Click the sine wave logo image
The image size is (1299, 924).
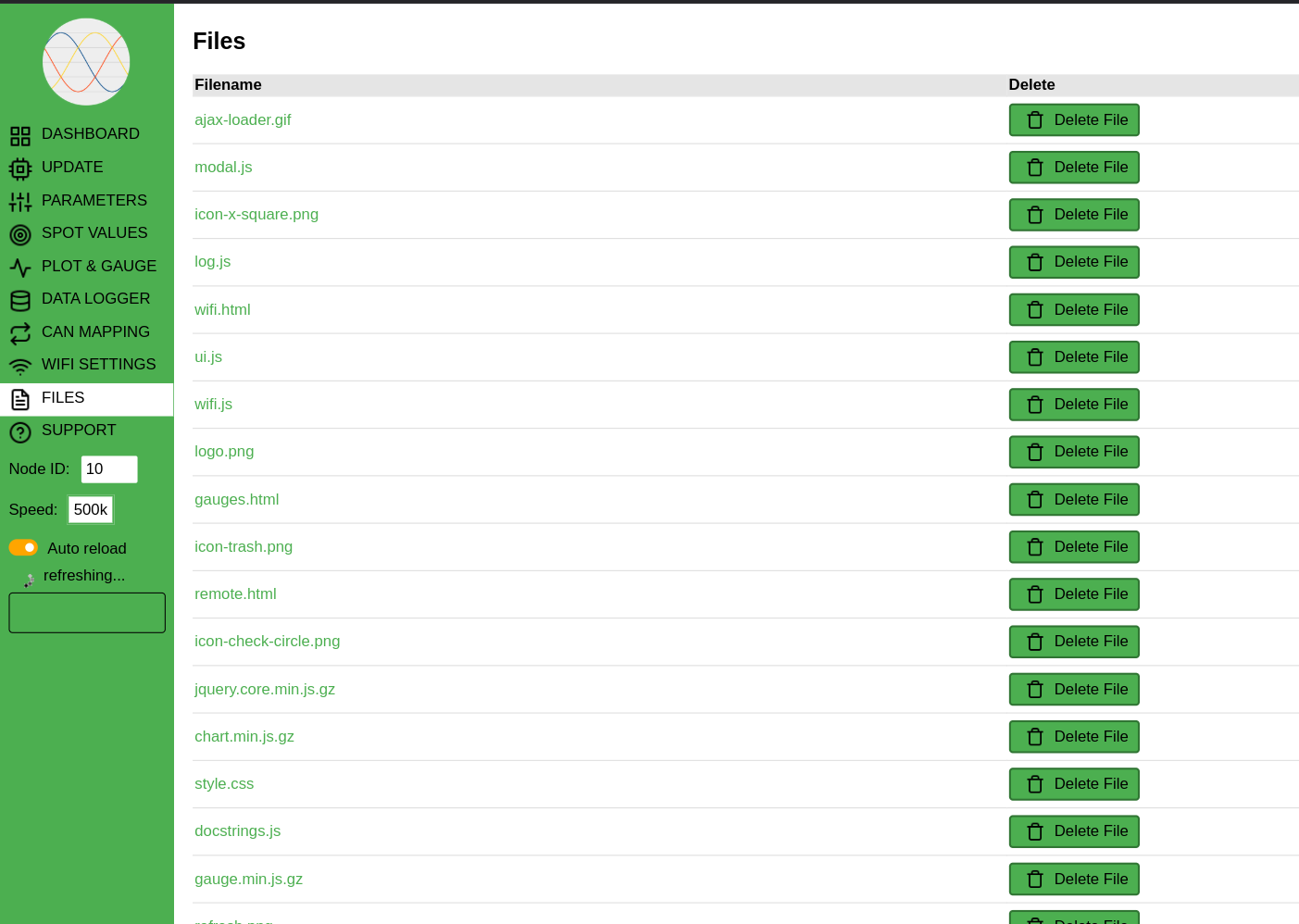[x=86, y=62]
